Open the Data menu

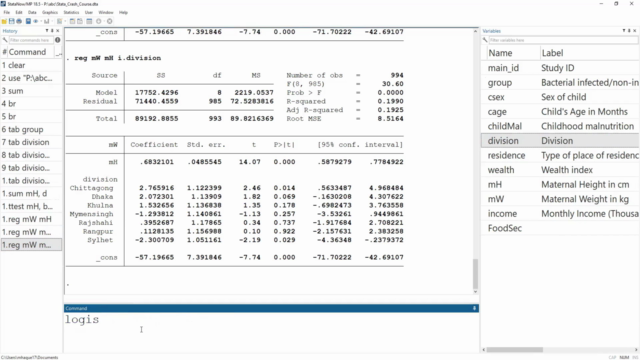pyautogui.click(x=32, y=12)
